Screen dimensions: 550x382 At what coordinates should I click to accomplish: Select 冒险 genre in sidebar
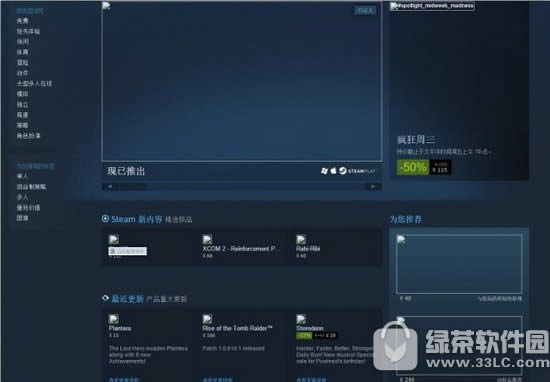coord(22,62)
